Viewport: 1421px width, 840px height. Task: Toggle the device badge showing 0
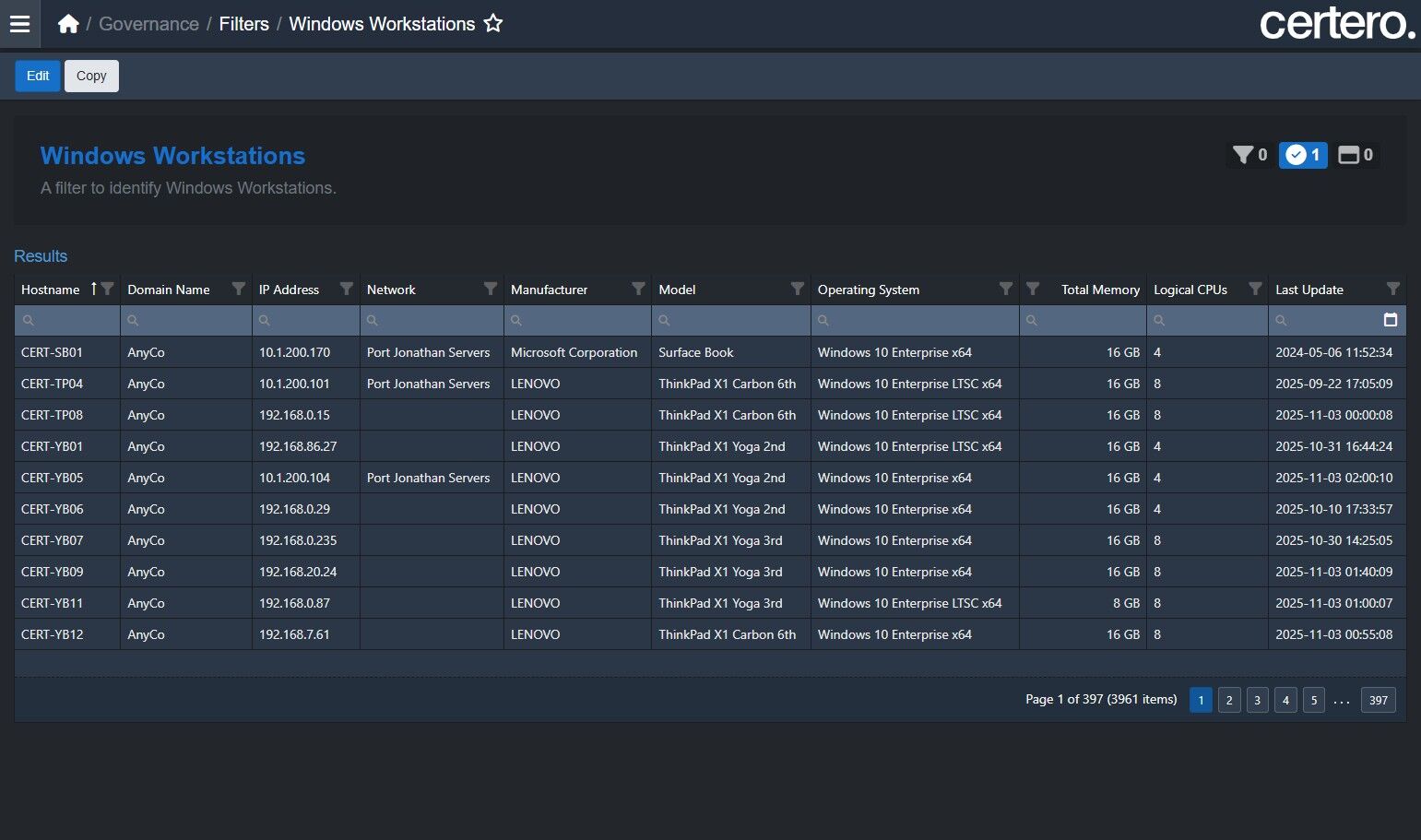1356,155
